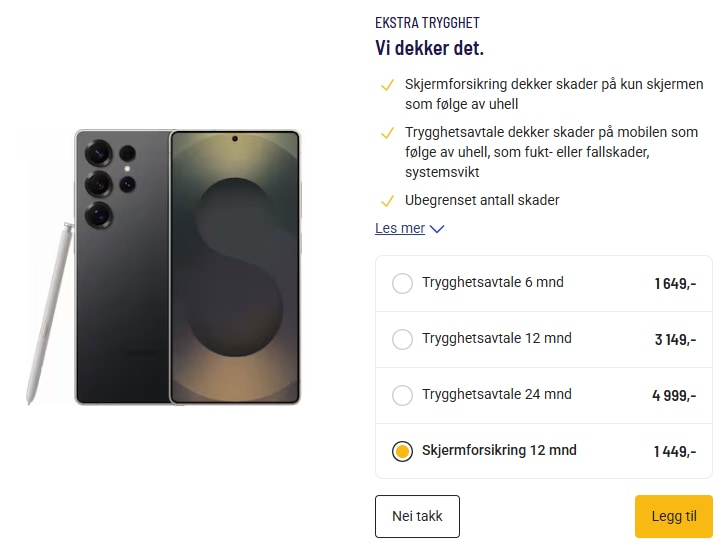Click the Nei takk button

pos(417,516)
